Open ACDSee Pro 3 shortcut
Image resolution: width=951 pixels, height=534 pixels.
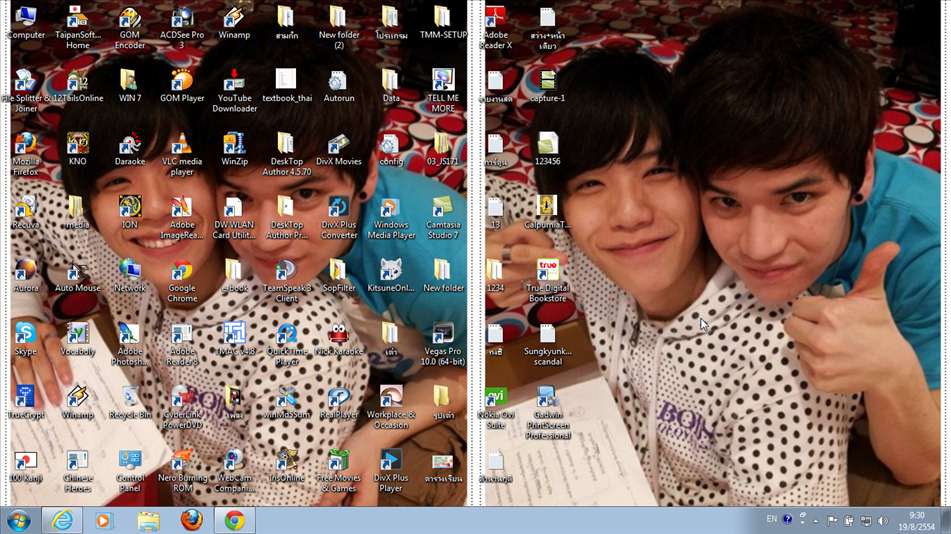coord(182,27)
